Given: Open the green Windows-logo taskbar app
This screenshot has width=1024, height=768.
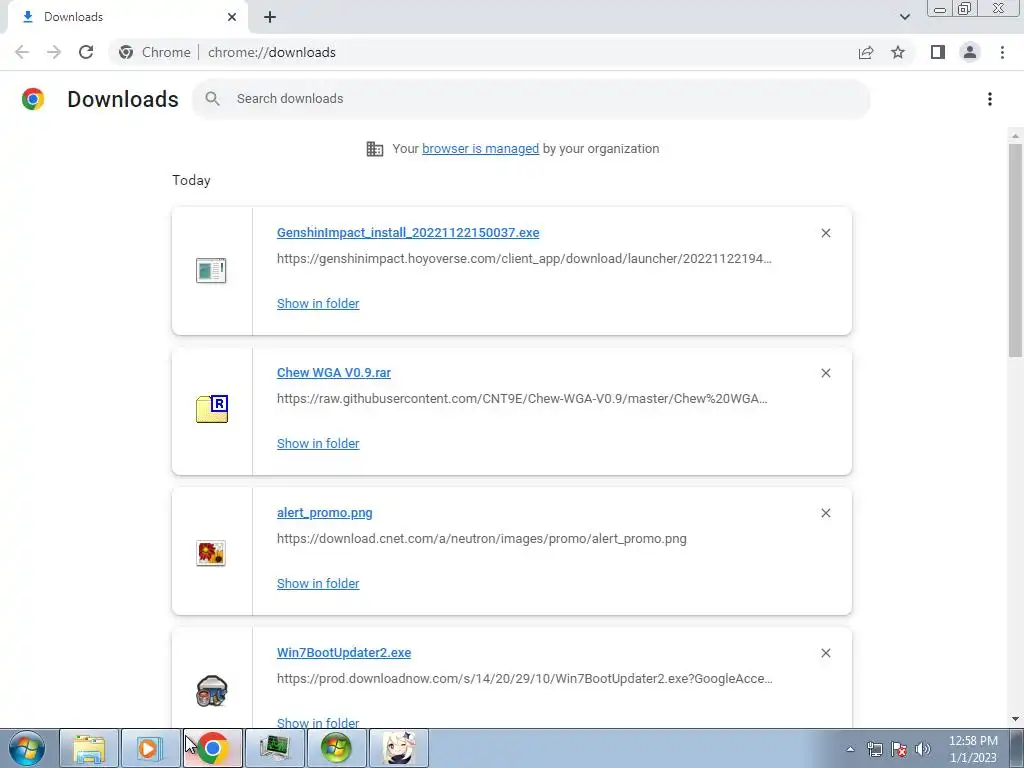Looking at the screenshot, I should click(x=336, y=748).
